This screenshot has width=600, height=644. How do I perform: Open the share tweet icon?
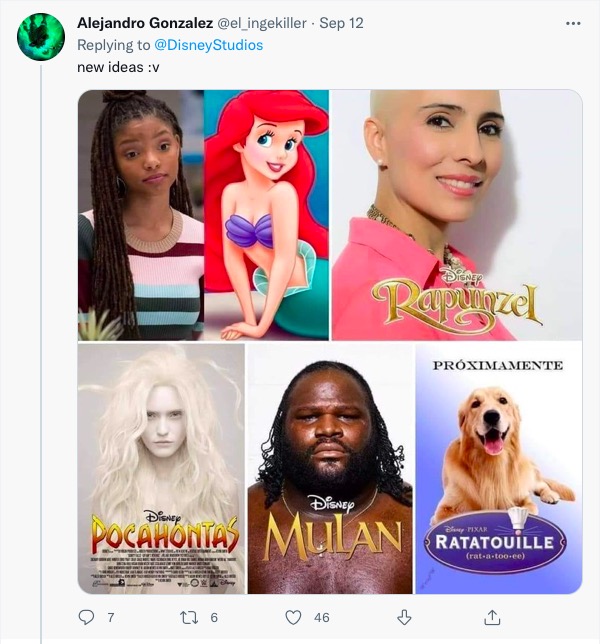pos(492,617)
